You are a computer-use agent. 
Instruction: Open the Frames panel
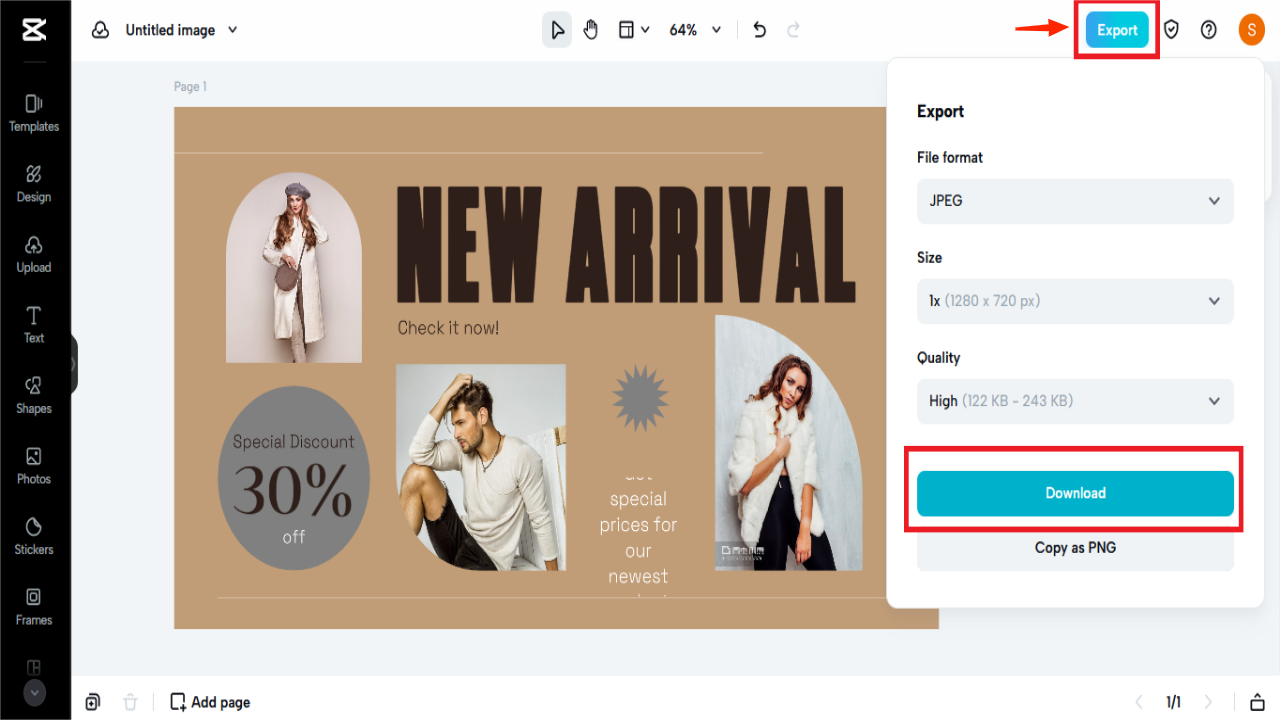pyautogui.click(x=33, y=605)
